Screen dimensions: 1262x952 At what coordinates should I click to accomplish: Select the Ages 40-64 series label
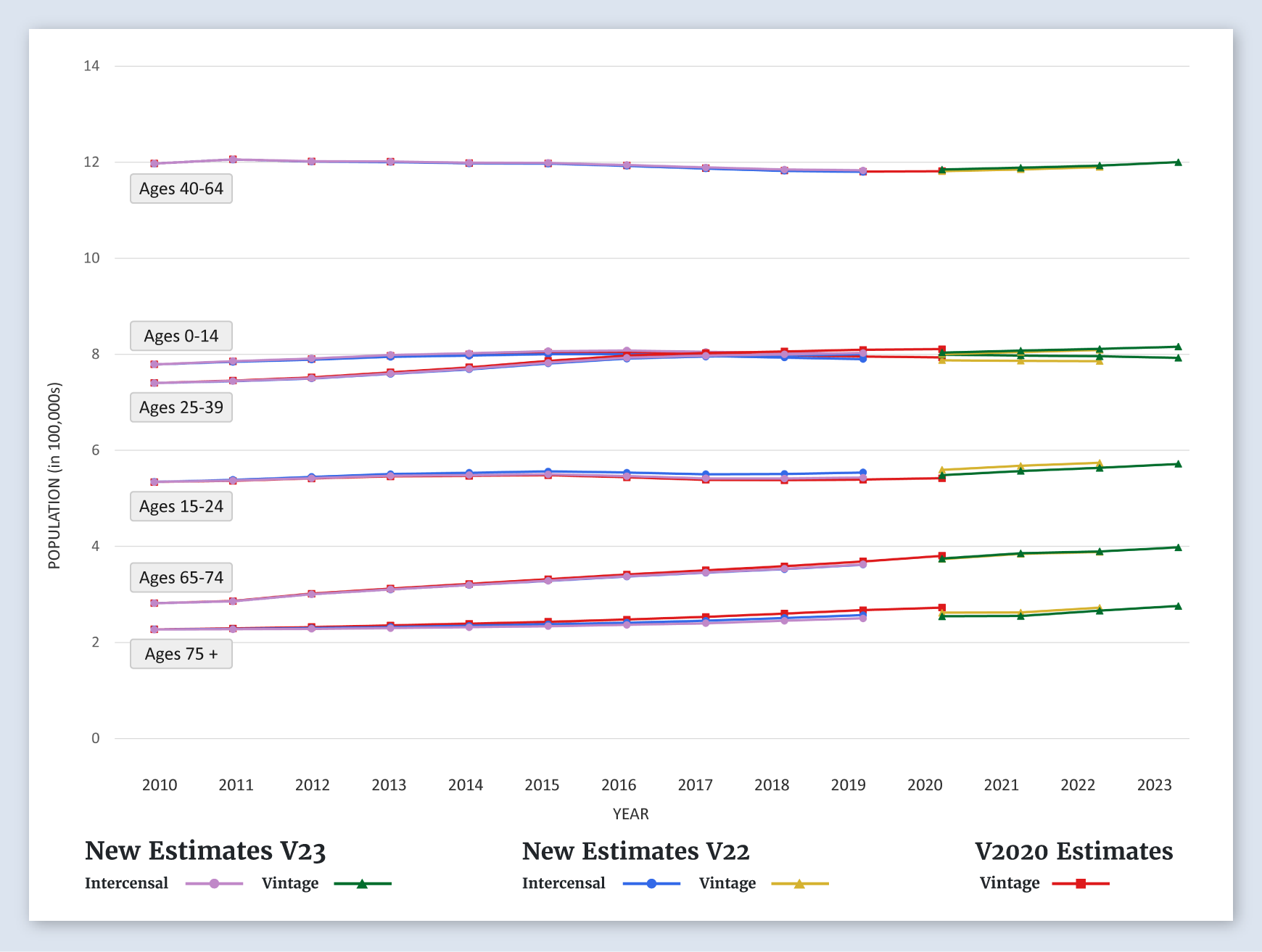click(x=181, y=189)
